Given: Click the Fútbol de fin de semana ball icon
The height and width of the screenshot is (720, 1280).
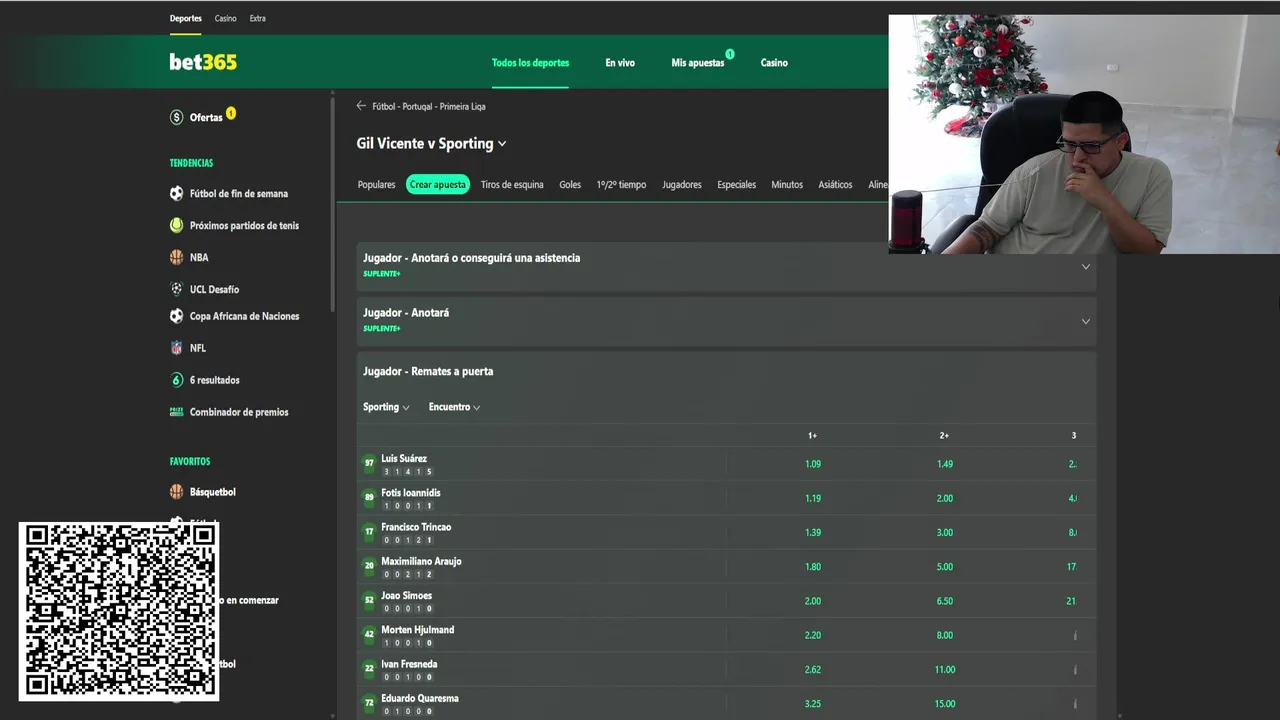Looking at the screenshot, I should click(x=177, y=194).
